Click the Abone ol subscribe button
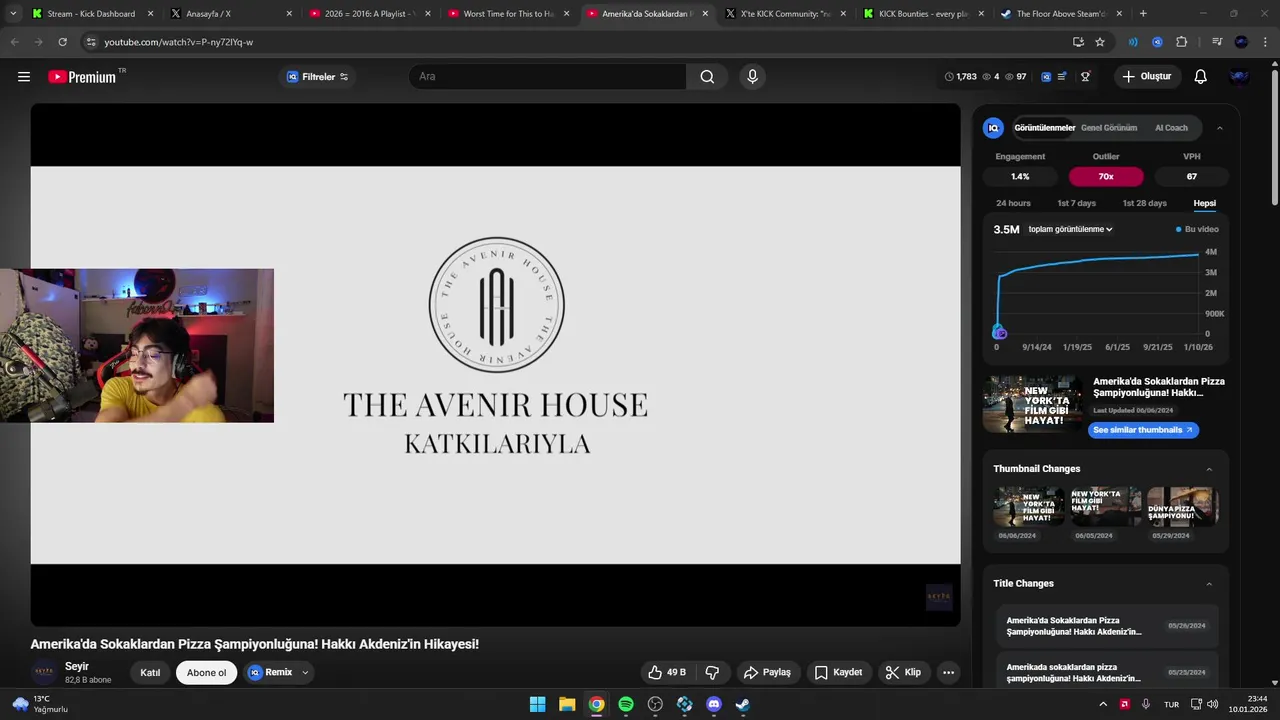This screenshot has height=720, width=1280. click(207, 672)
